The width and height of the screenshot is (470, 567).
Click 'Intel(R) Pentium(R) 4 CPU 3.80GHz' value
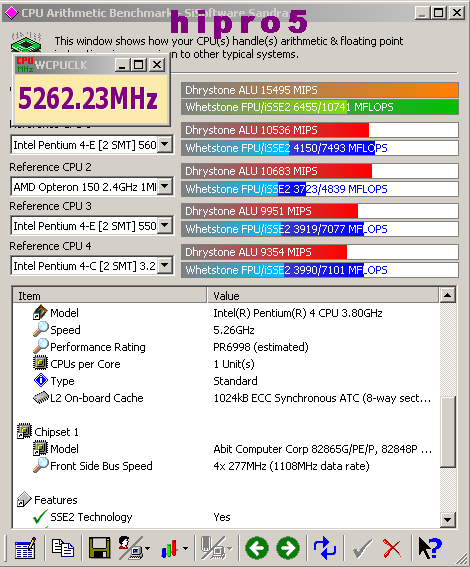click(x=298, y=313)
